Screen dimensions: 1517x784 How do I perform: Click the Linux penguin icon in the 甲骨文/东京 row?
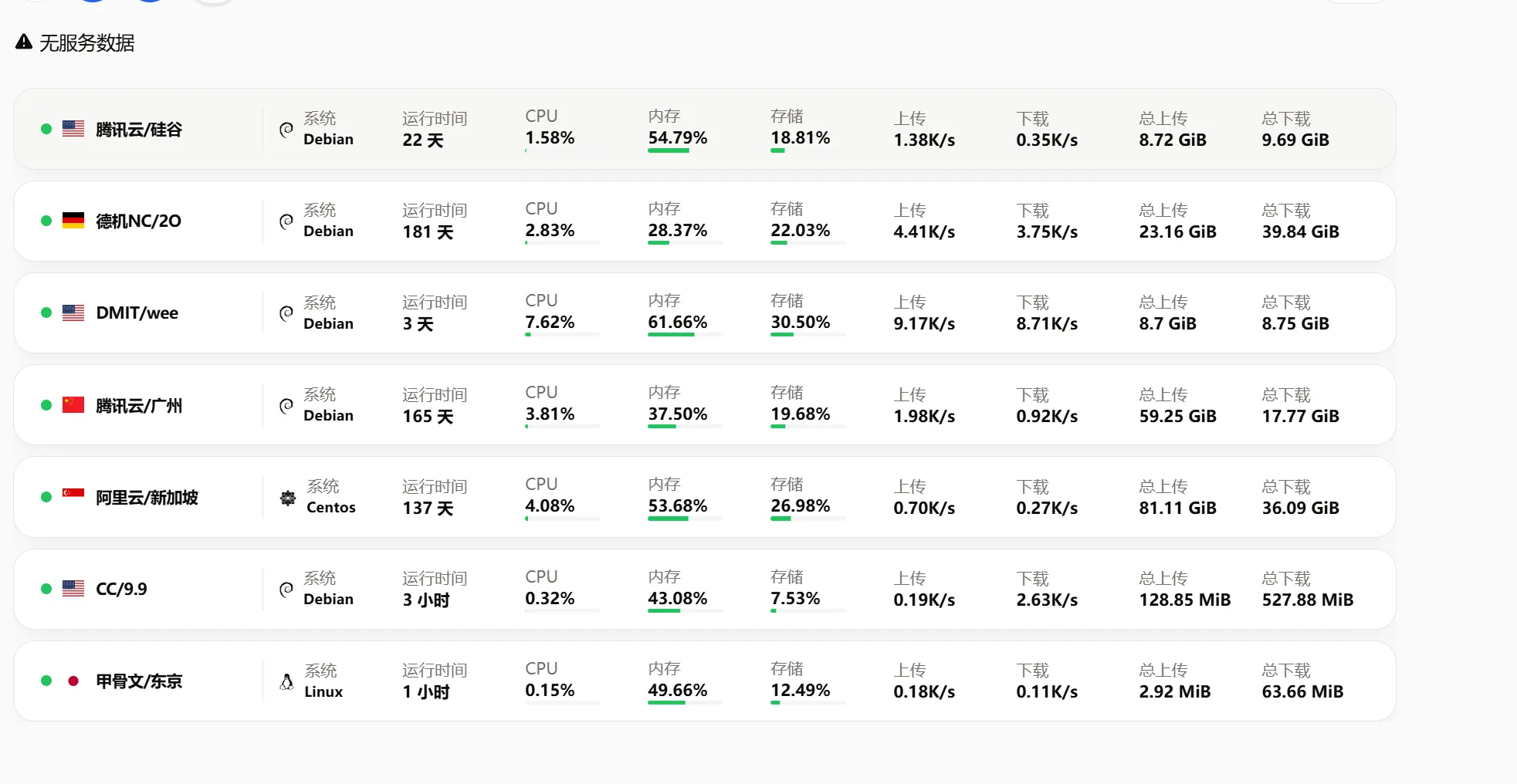click(286, 681)
